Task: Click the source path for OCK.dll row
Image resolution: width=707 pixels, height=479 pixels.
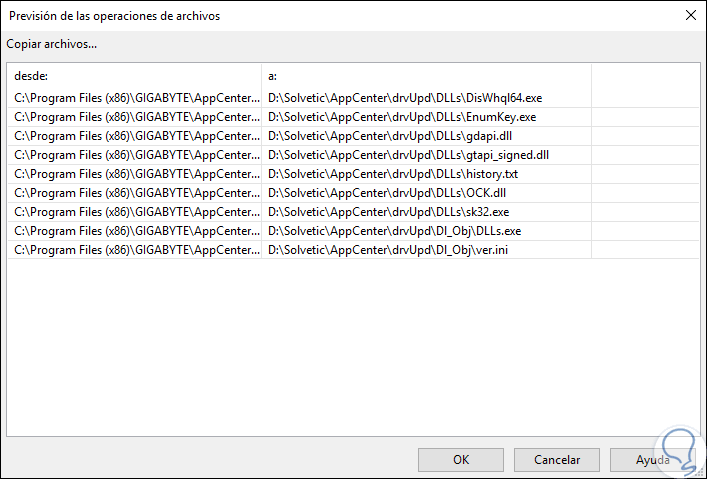Action: (135, 193)
